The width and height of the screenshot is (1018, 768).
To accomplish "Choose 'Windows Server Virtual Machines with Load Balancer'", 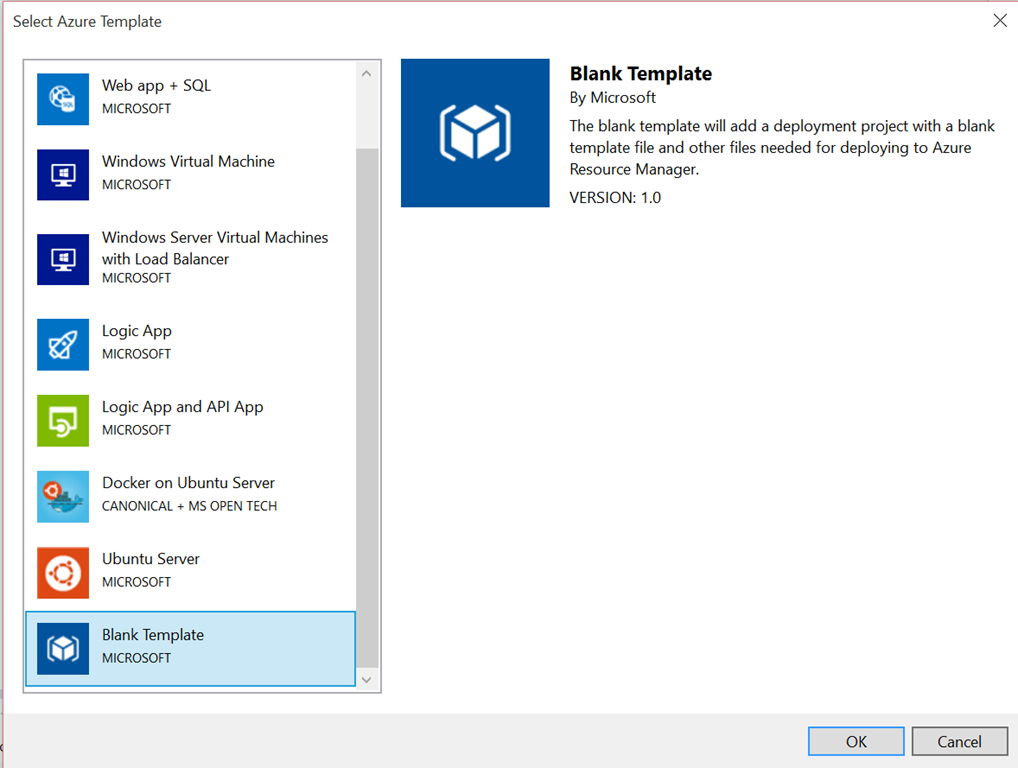I will click(215, 248).
